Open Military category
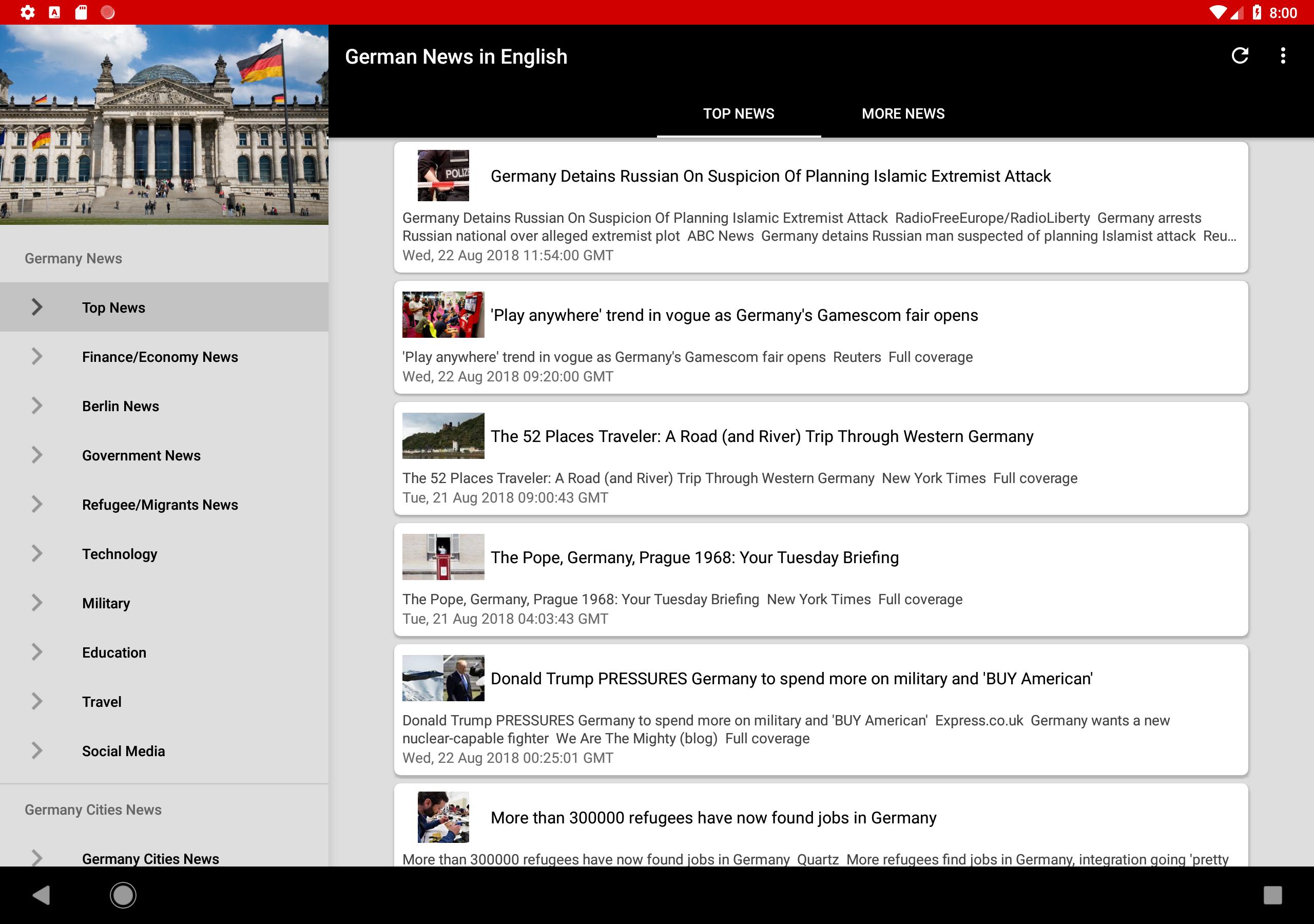Screen dimensions: 1314x924 click(164, 602)
